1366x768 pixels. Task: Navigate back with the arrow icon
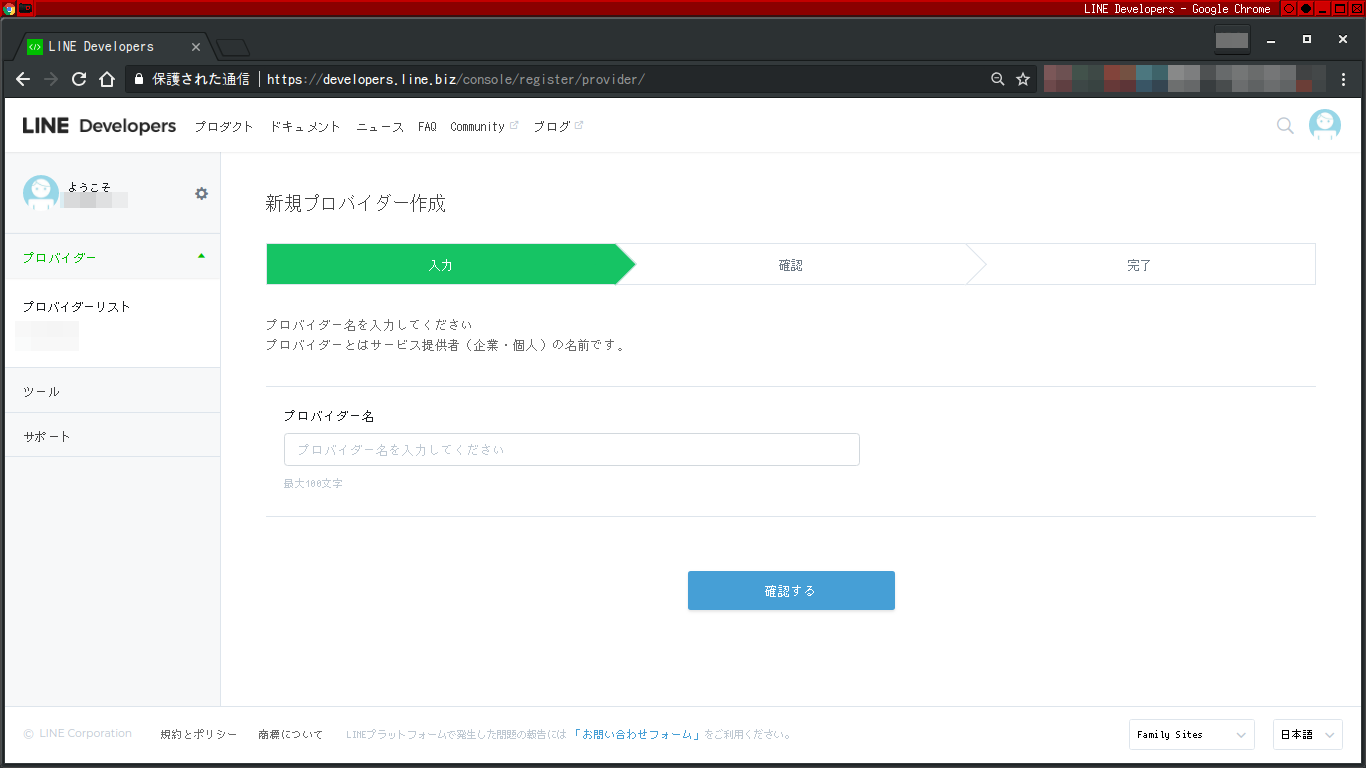pos(22,79)
